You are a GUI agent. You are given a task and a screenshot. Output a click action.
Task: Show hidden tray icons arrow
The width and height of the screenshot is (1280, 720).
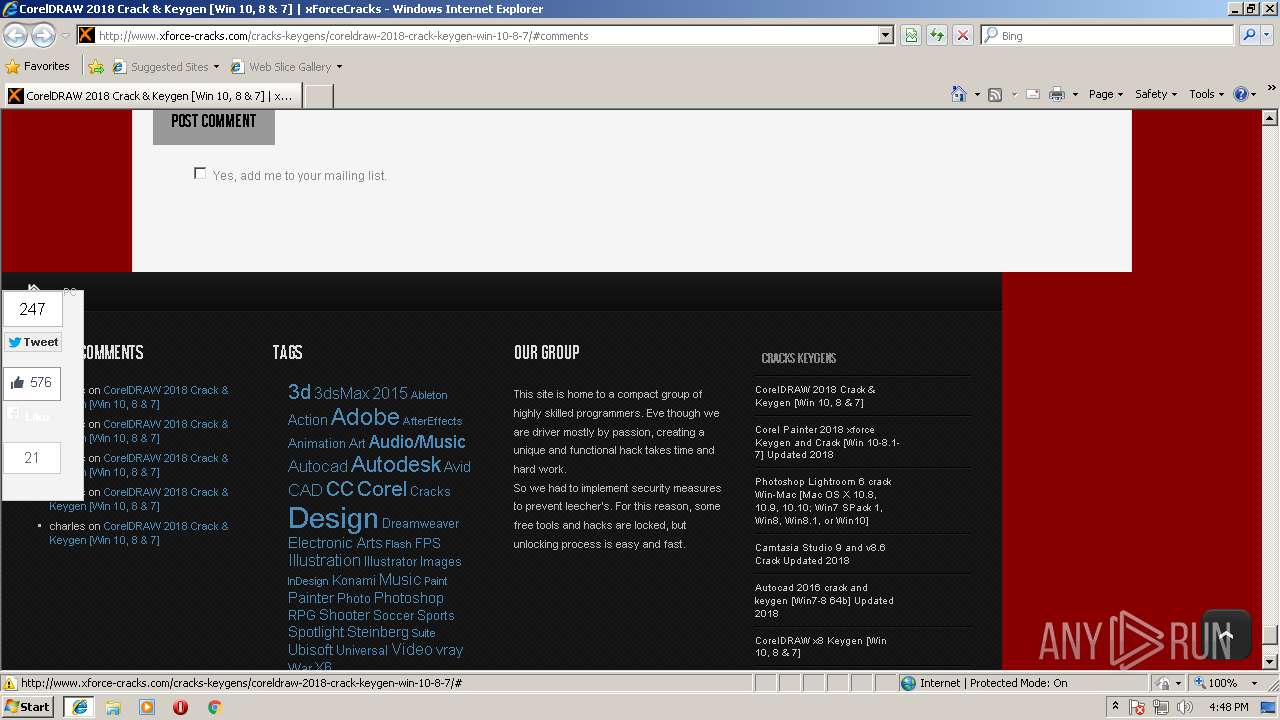coord(1116,707)
